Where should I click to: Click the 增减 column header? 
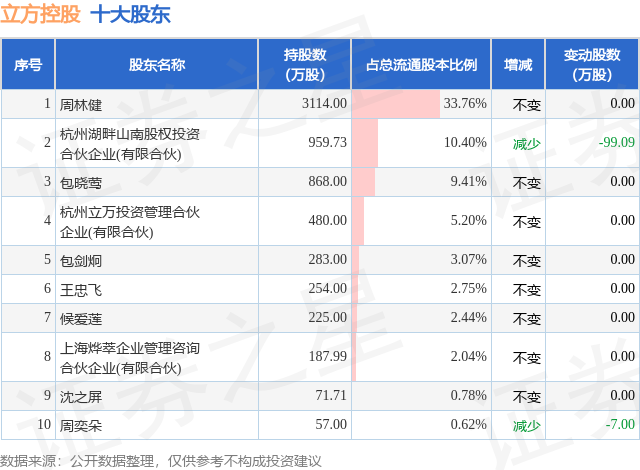(518, 64)
